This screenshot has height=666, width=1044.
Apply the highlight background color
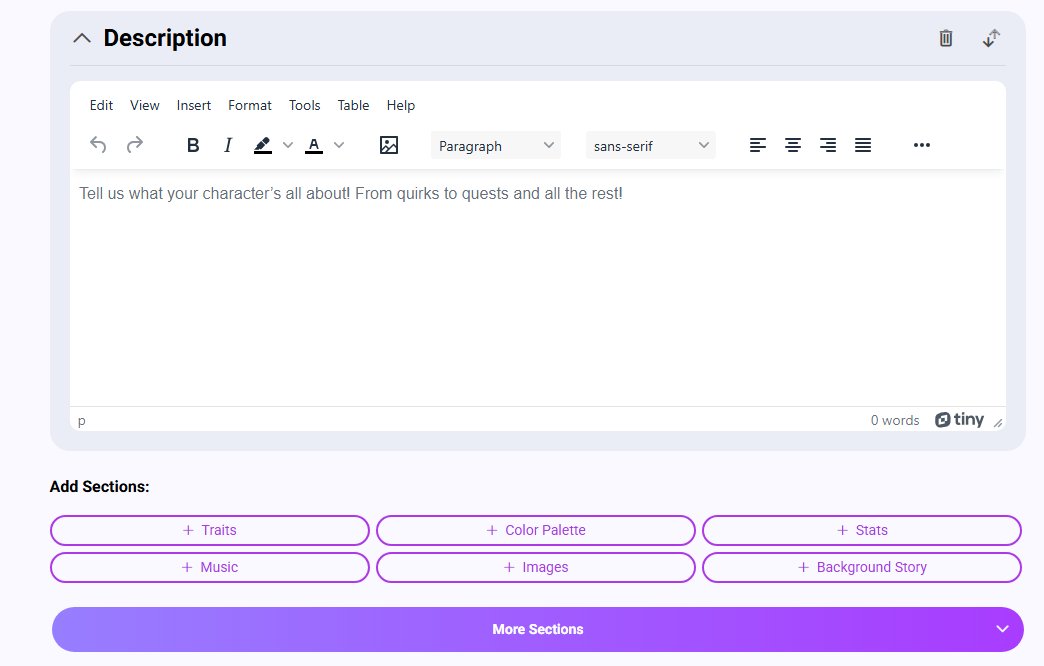point(263,145)
